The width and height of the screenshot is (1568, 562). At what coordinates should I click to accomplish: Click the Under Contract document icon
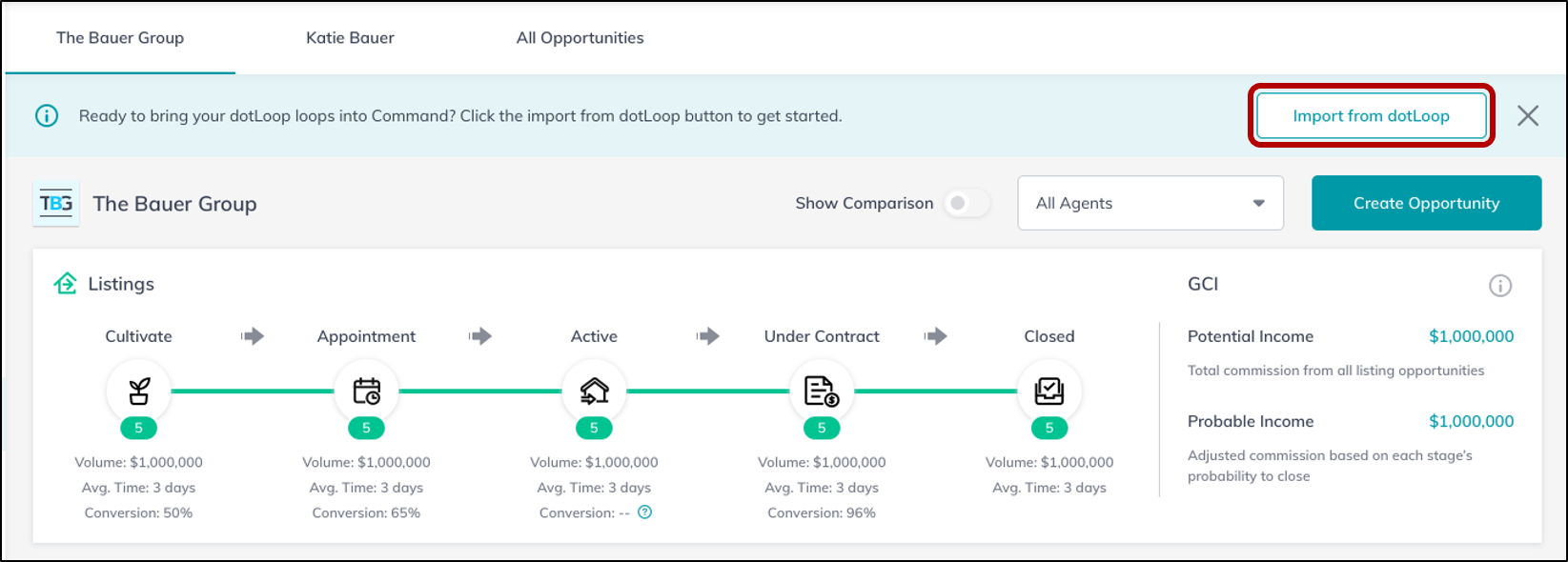[822, 391]
